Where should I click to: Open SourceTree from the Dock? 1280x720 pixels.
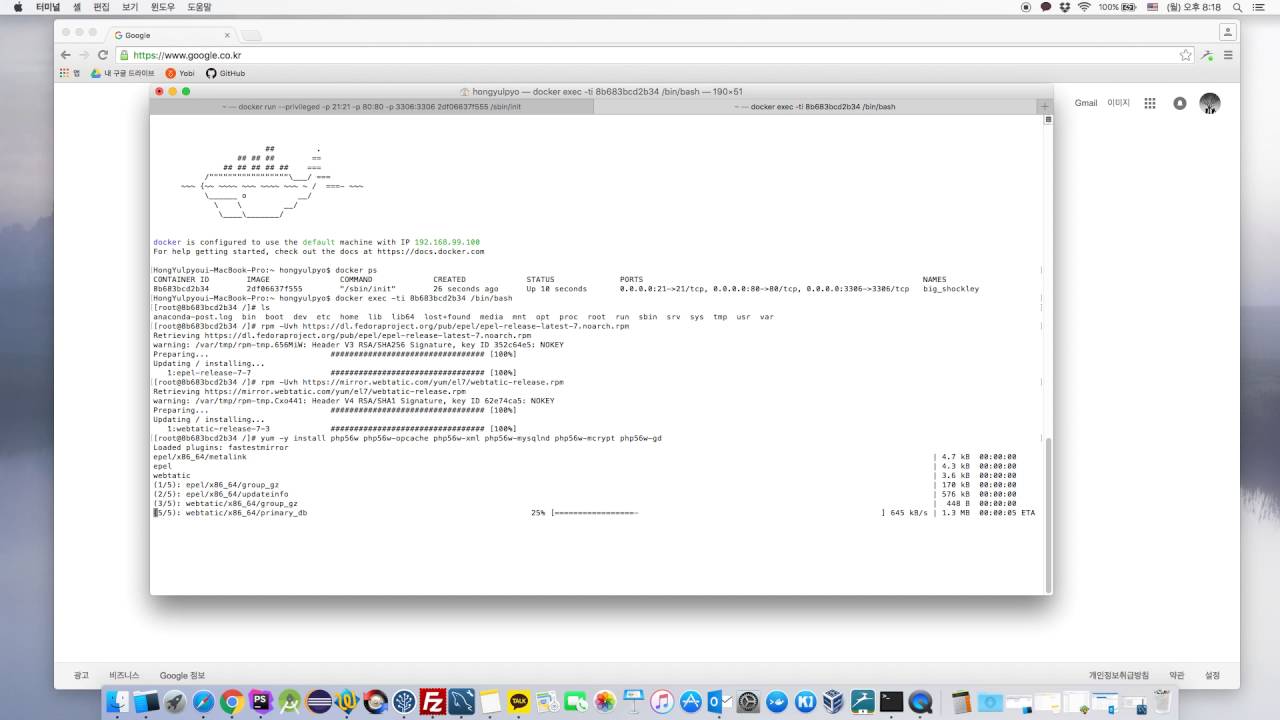pos(404,702)
